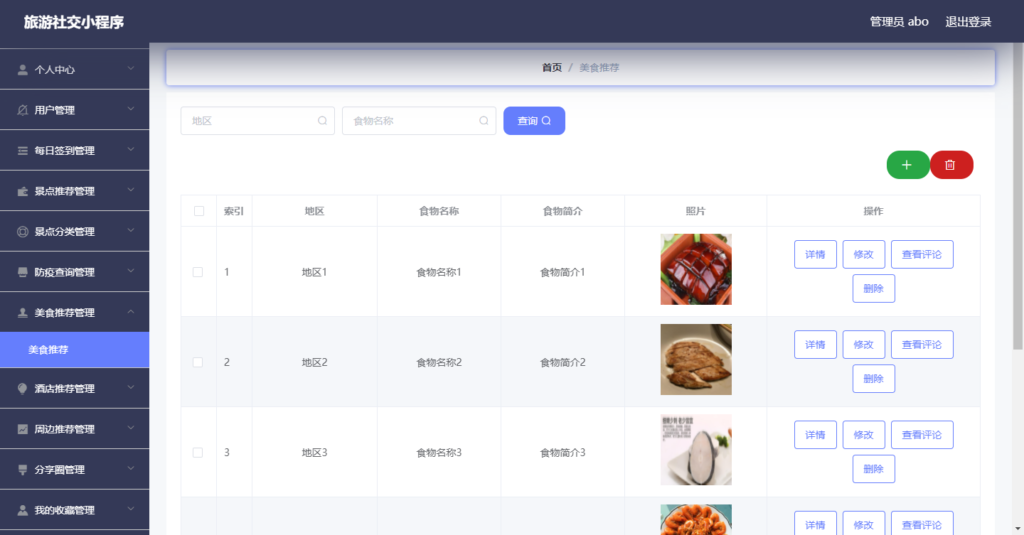
Task: Click the search icon in 食物名称 field
Action: click(x=484, y=121)
